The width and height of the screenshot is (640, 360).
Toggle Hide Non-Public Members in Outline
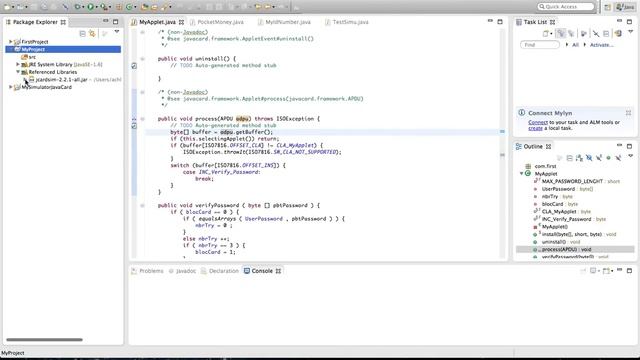[609, 158]
